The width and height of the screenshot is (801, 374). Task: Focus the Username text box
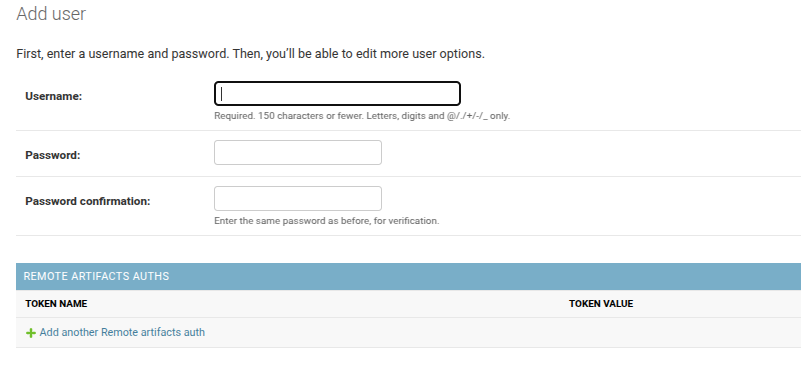click(x=337, y=94)
